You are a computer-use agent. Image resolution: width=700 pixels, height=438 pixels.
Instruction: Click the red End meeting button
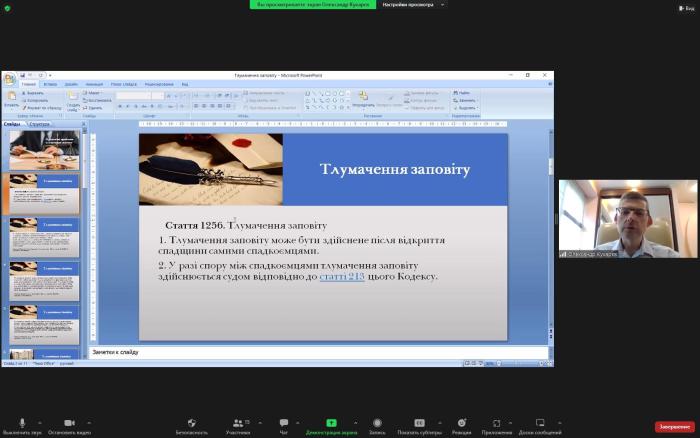click(x=674, y=426)
